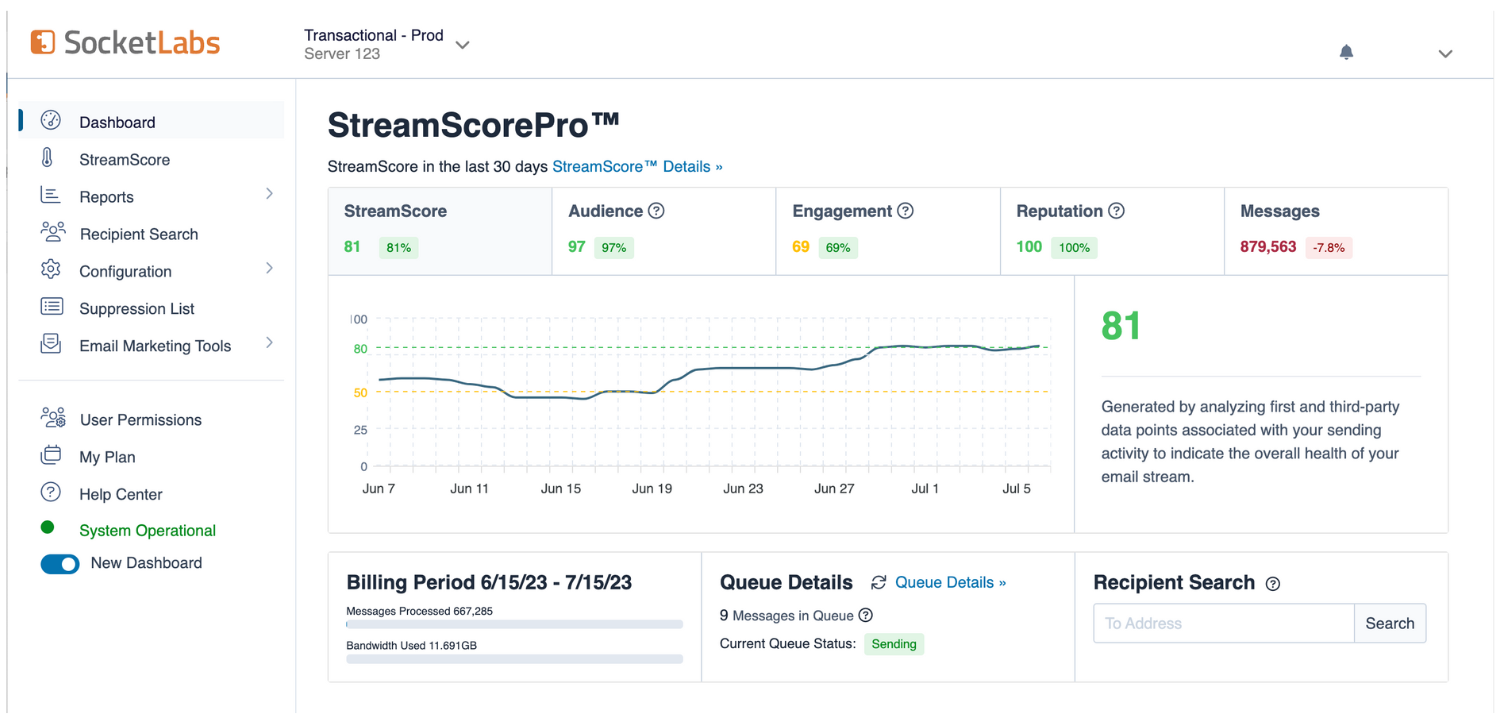Click the Recipient Search people icon
Image resolution: width=1505 pixels, height=717 pixels.
click(52, 232)
